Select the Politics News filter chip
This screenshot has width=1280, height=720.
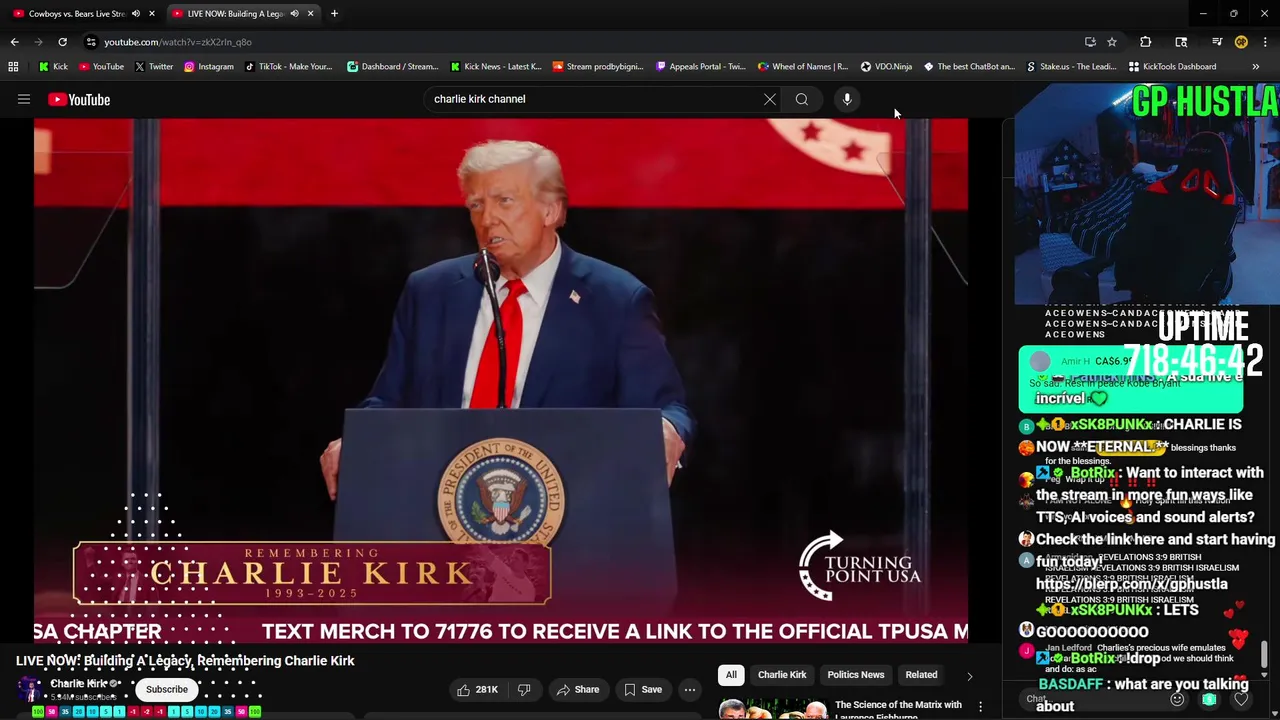(856, 674)
